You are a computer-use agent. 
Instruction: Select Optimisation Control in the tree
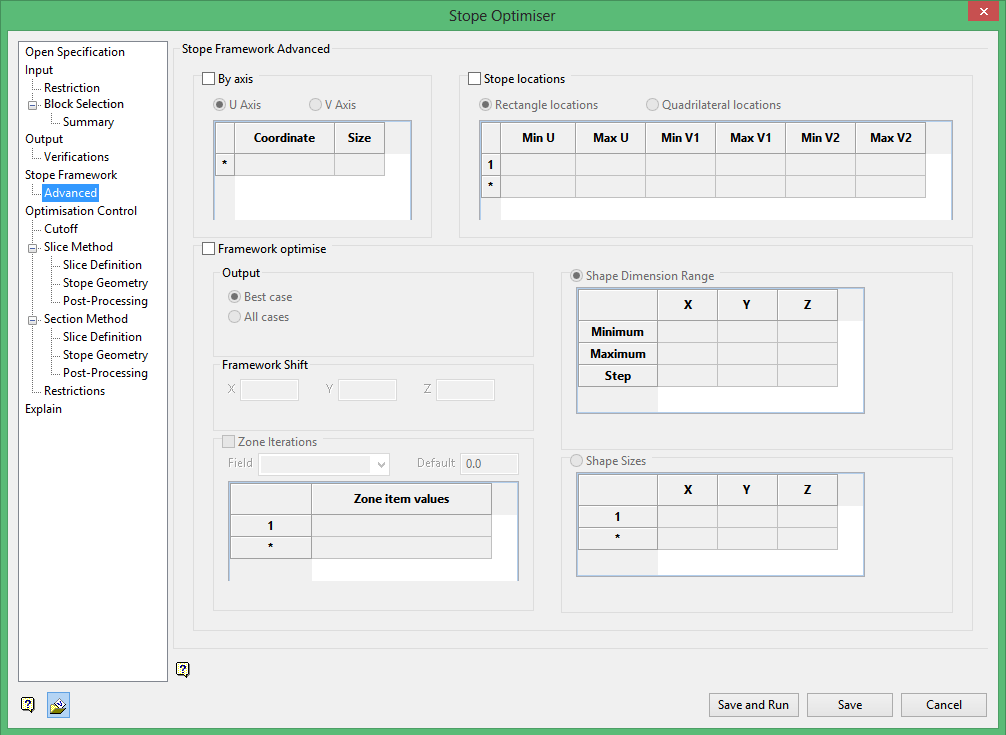[81, 211]
